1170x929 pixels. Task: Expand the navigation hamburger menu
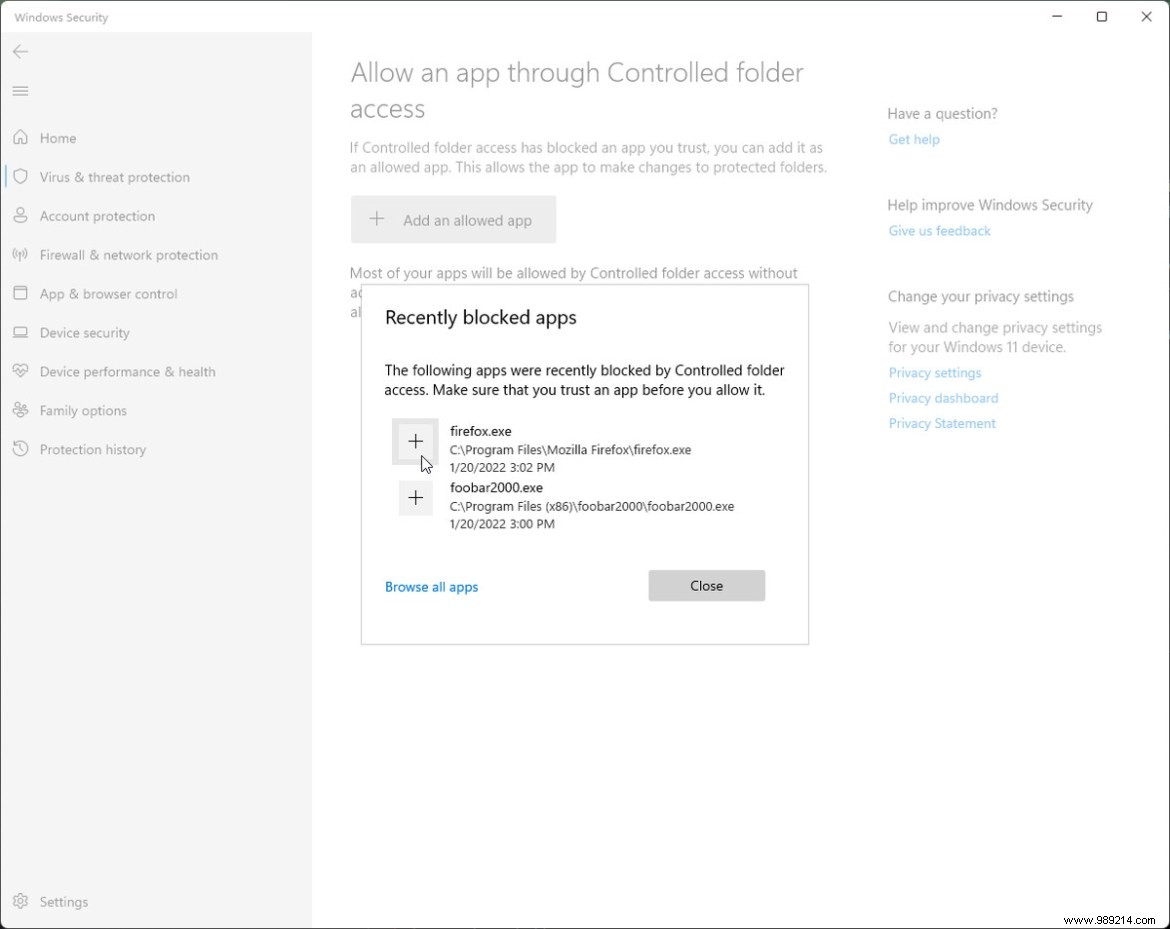[x=20, y=90]
